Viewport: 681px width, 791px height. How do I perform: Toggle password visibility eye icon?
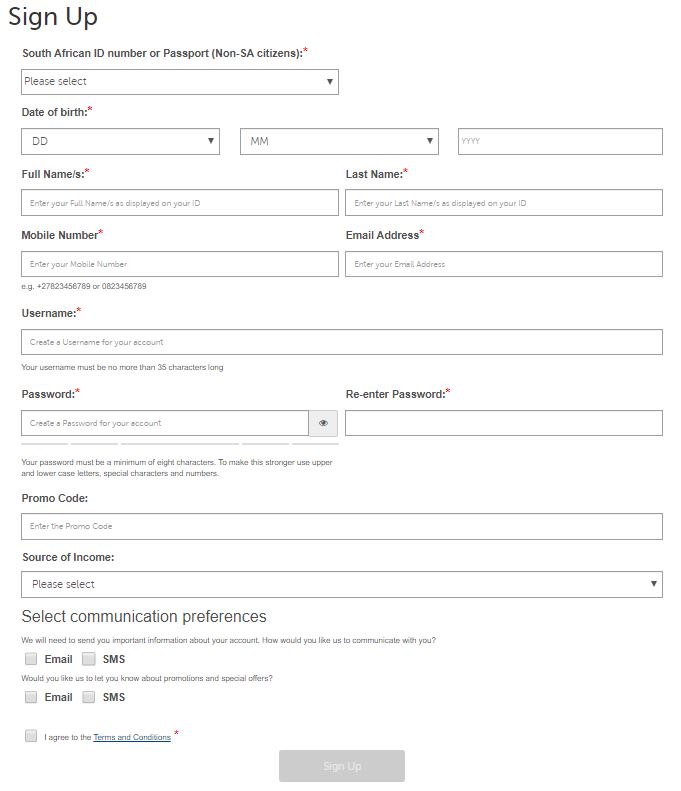click(x=323, y=423)
